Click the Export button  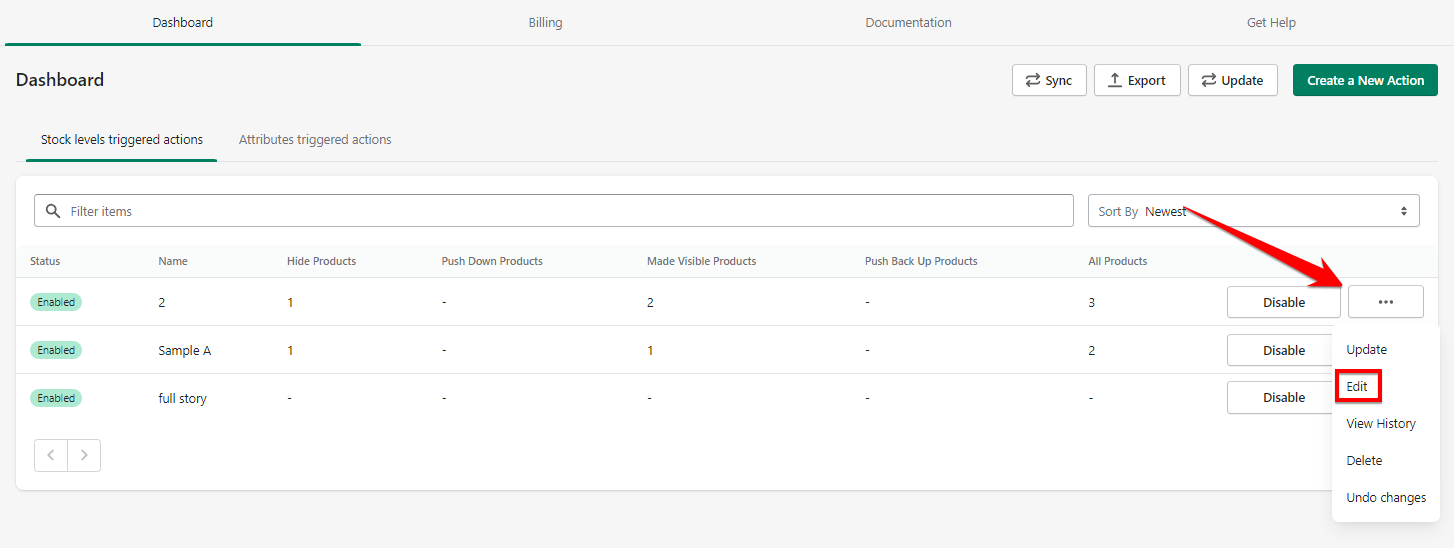[x=1137, y=81]
